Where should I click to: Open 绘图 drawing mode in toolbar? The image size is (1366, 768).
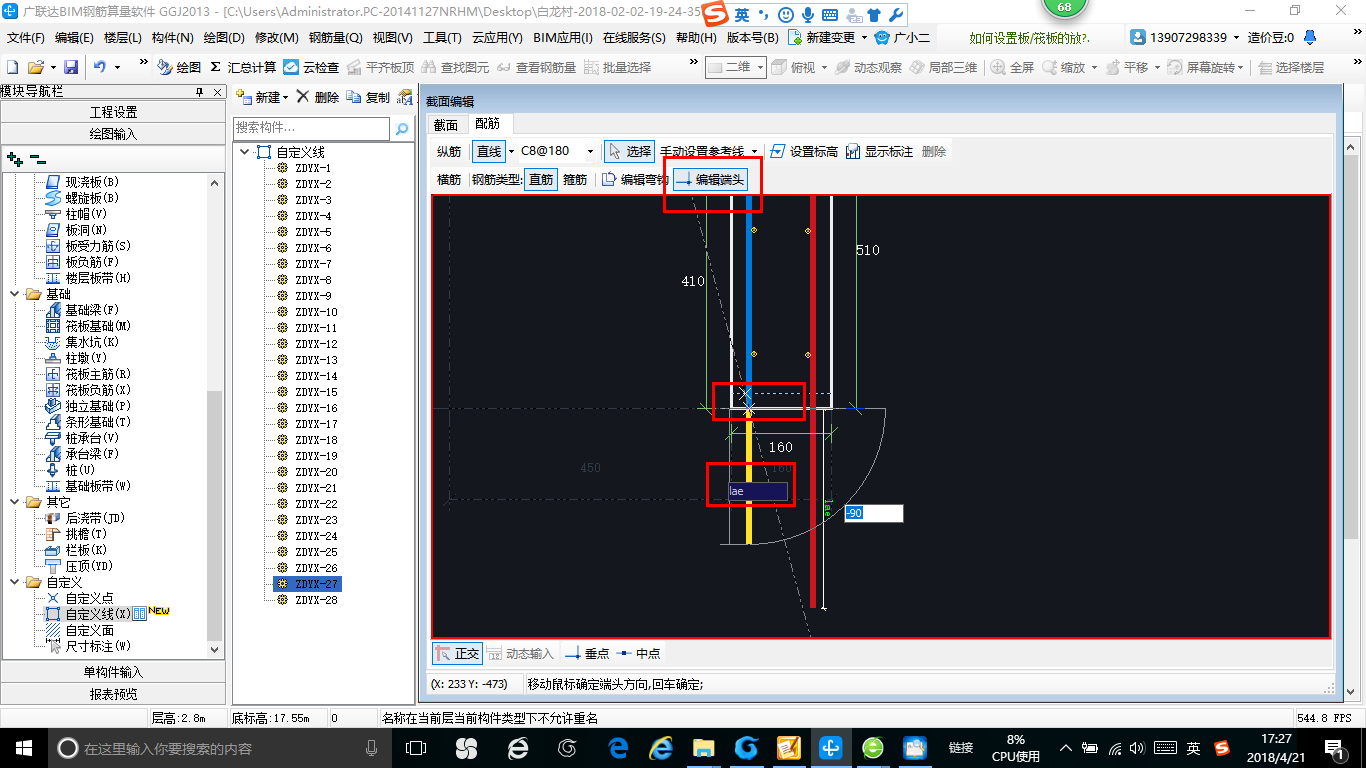(x=179, y=67)
